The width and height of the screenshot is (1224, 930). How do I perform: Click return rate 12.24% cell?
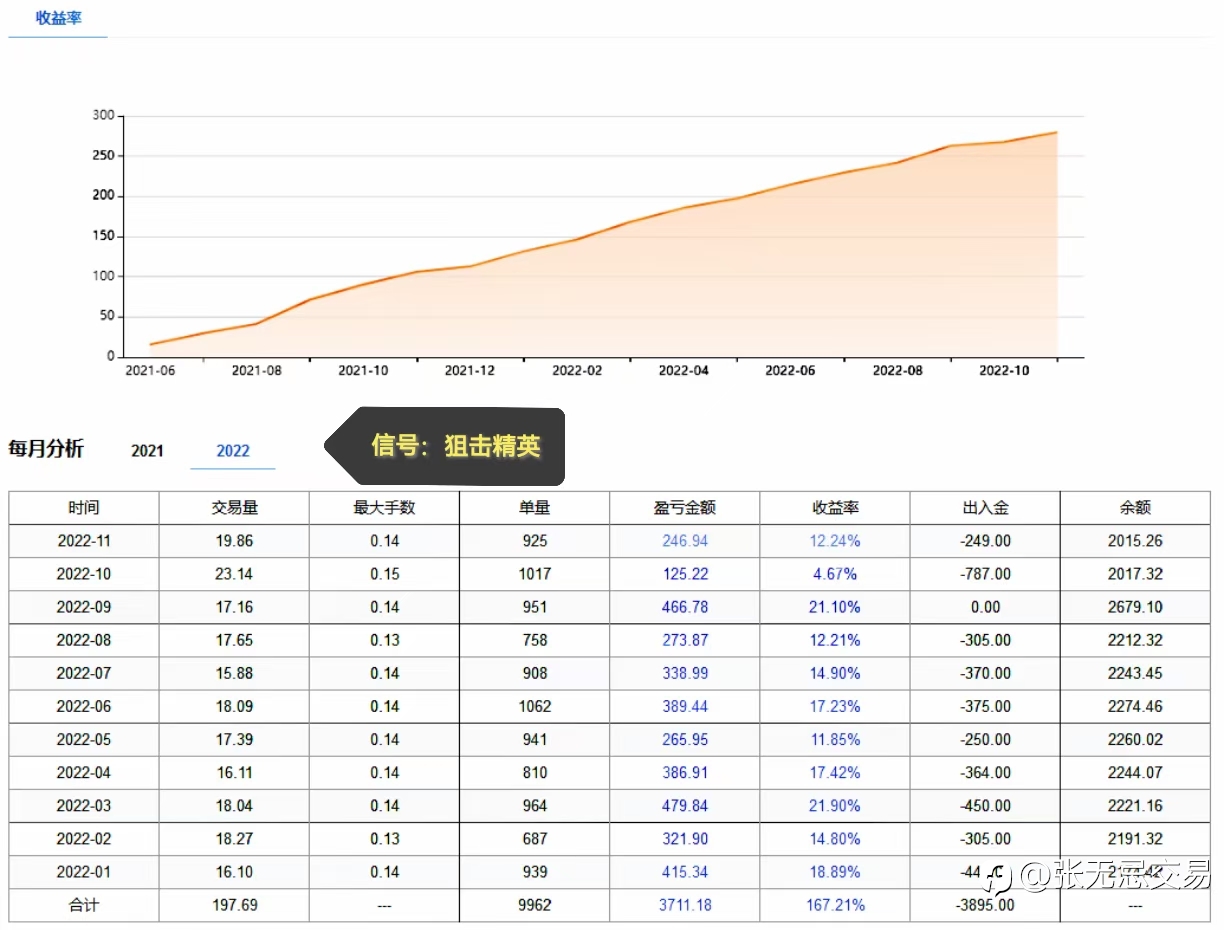pyautogui.click(x=835, y=541)
